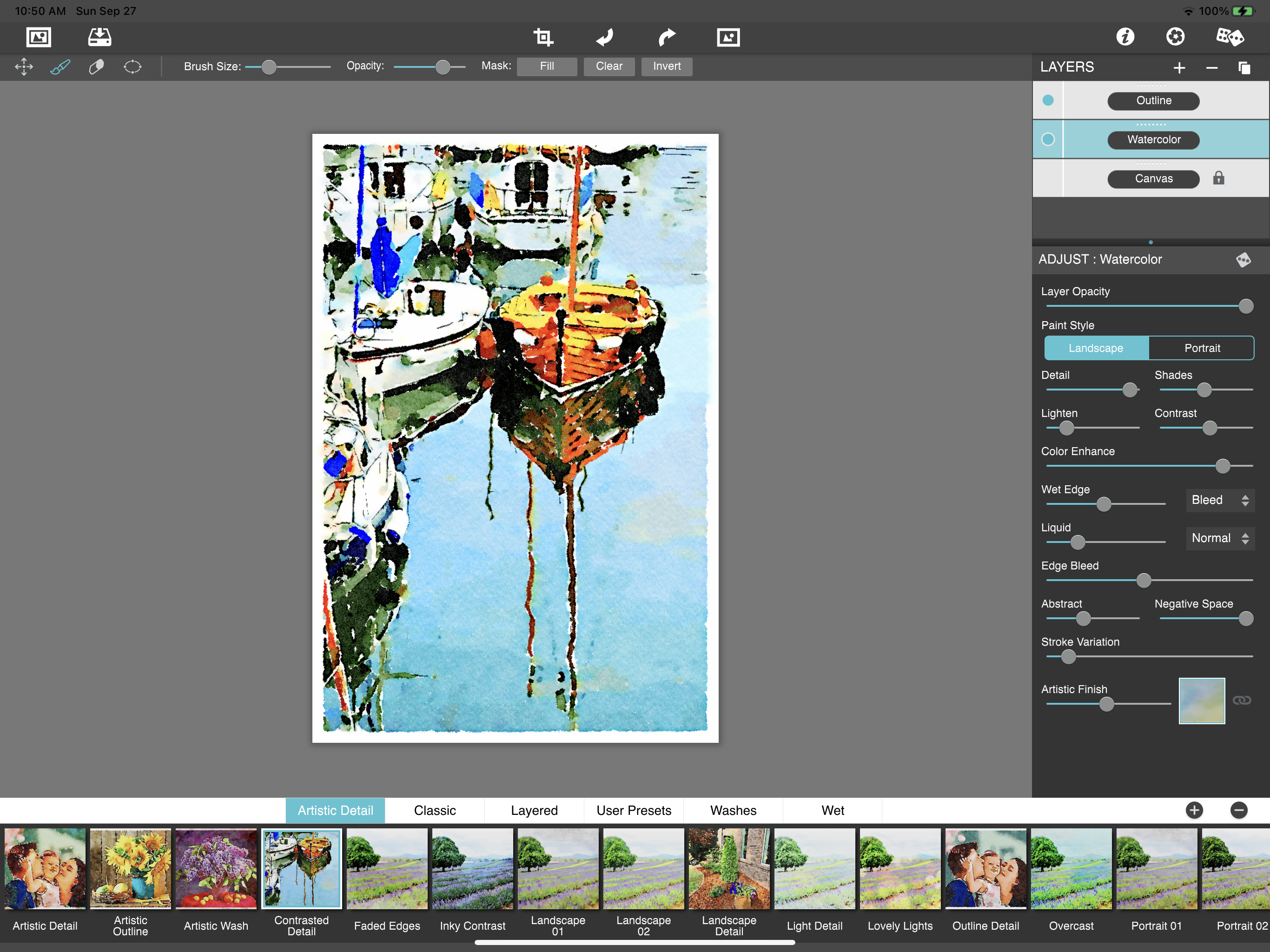Click the Invert mask button
Screen dimensions: 1270x952
tap(666, 66)
